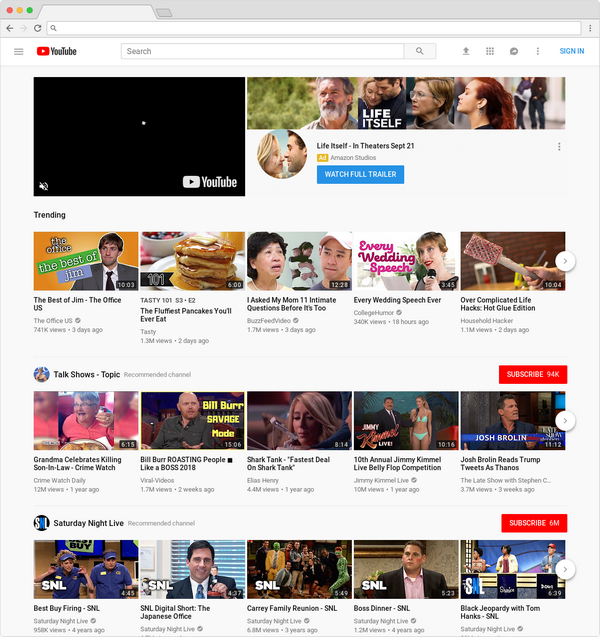Subscribe to Talk Shows - Topic
This screenshot has width=600, height=637.
(x=533, y=374)
